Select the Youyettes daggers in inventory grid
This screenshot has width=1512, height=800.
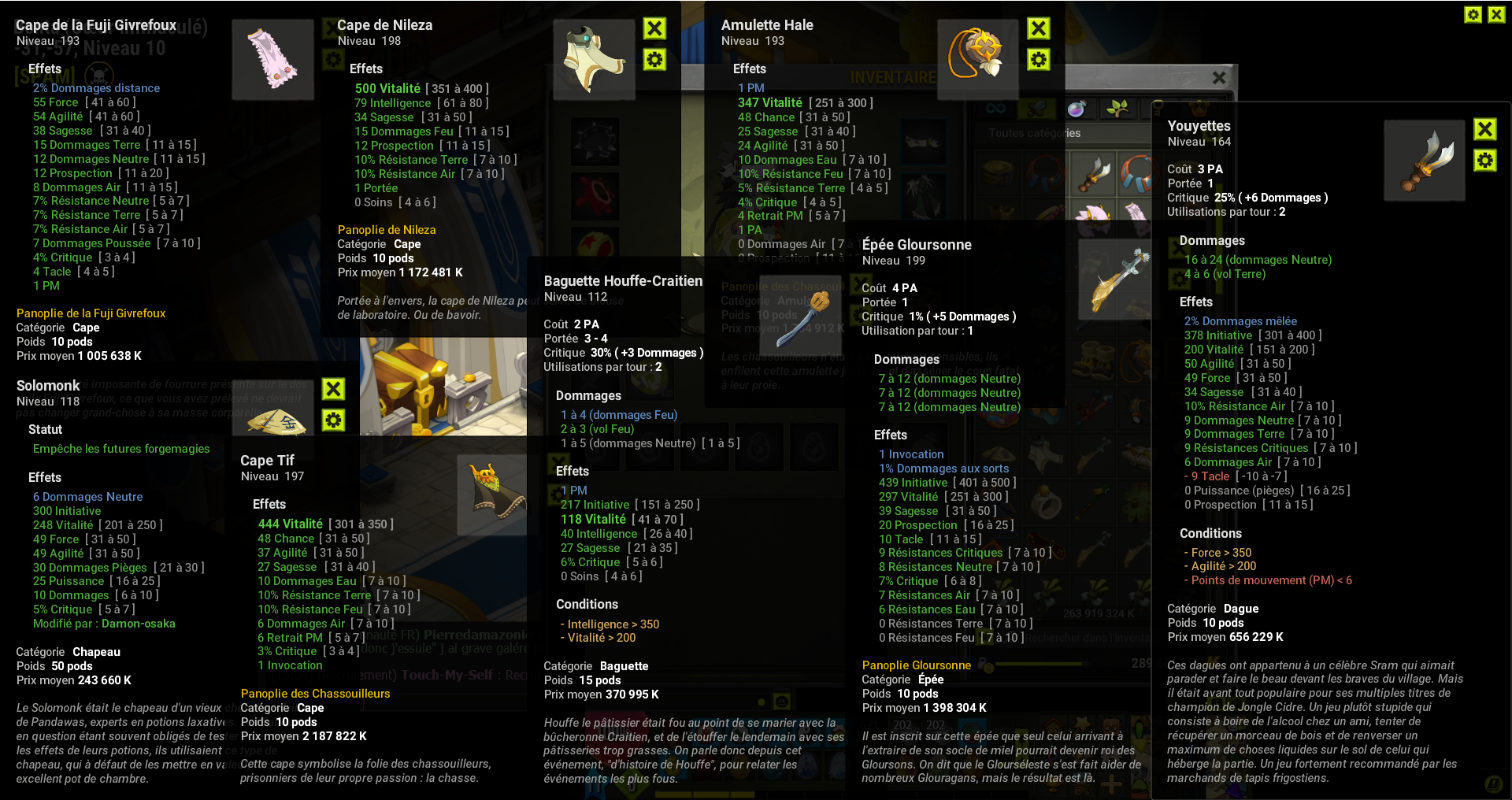[x=1095, y=174]
